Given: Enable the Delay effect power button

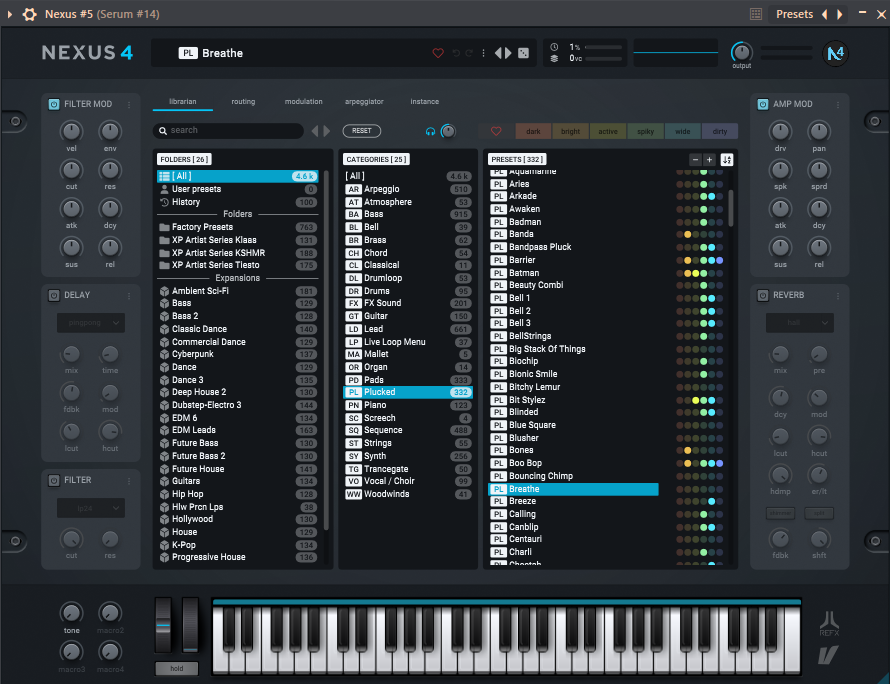Looking at the screenshot, I should 54,295.
